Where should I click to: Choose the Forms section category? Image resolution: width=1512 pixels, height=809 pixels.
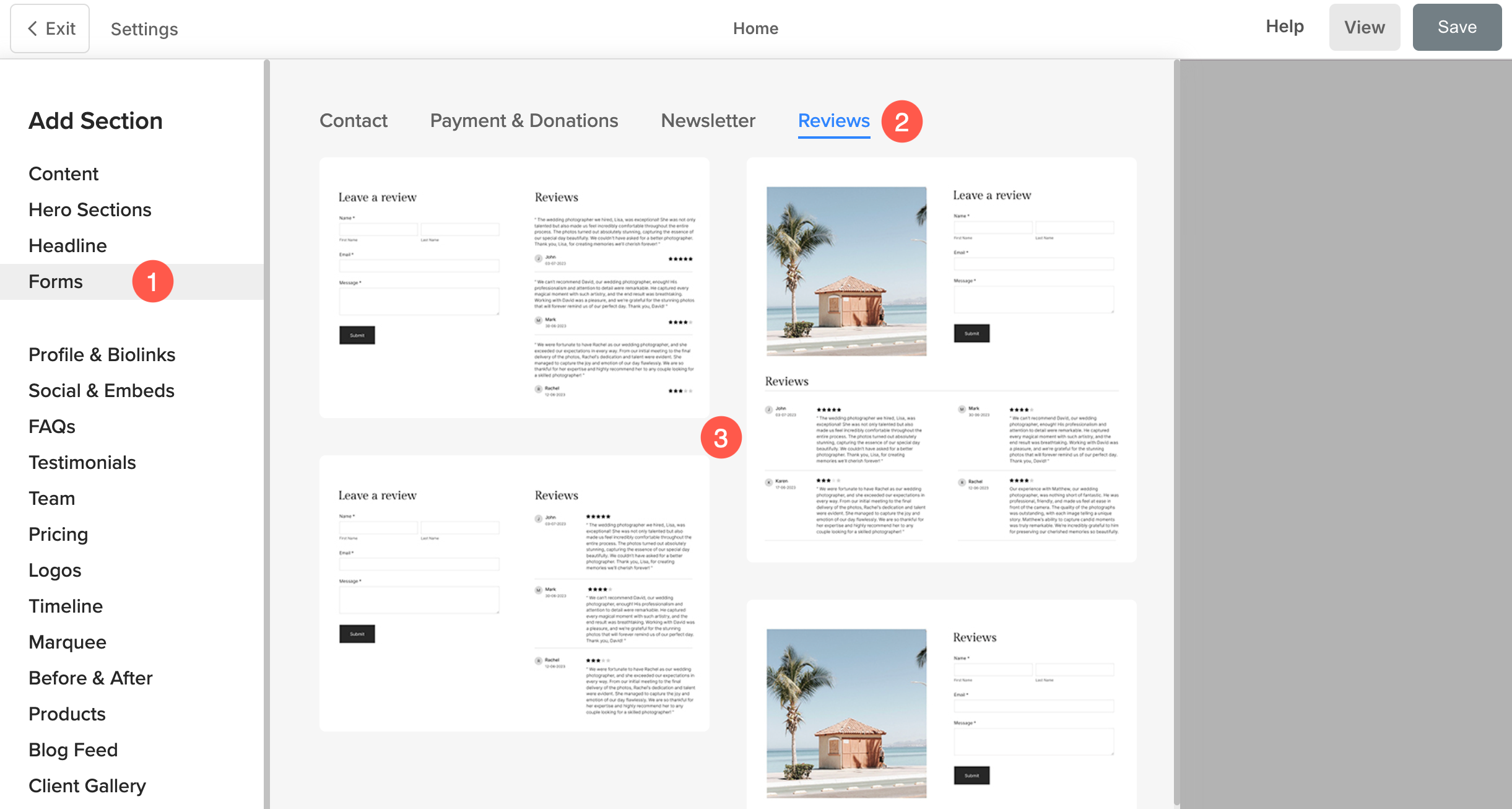point(56,282)
